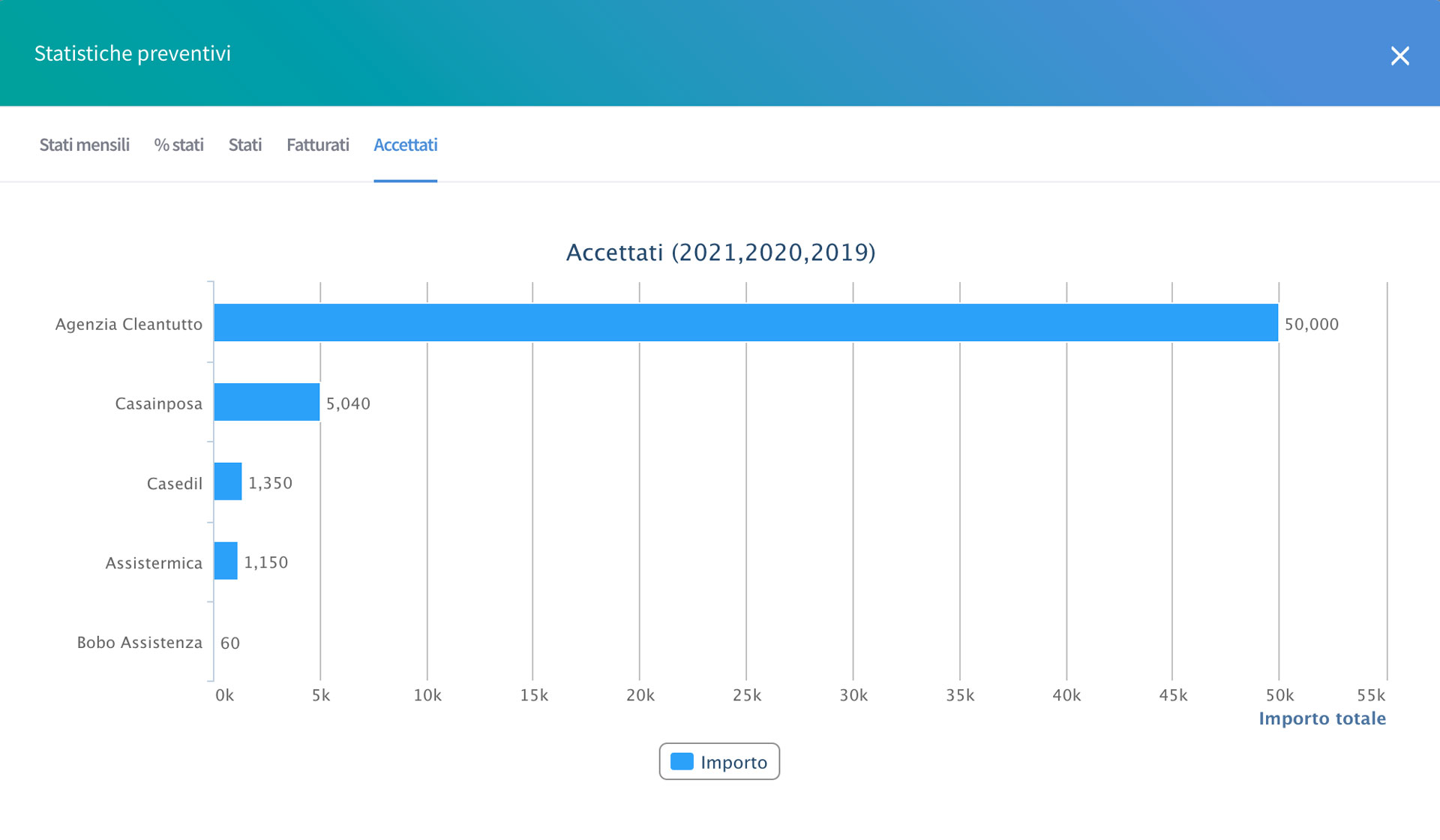
Task: Click the Agenzia Cleantutto bar
Action: point(745,322)
